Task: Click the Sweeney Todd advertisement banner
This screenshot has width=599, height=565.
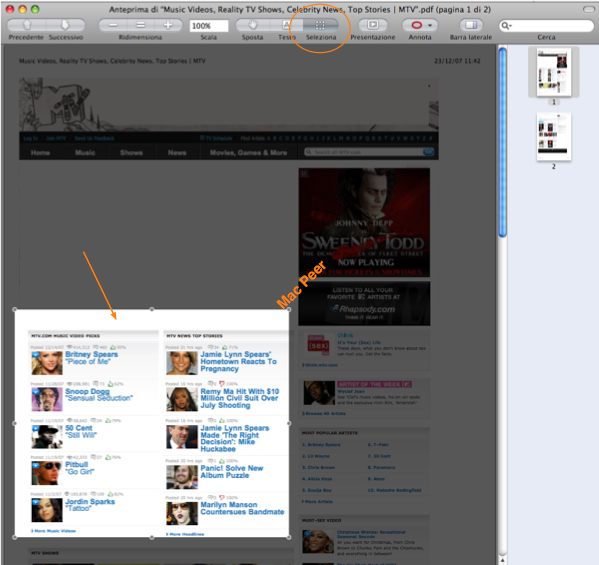Action: pyautogui.click(x=364, y=222)
